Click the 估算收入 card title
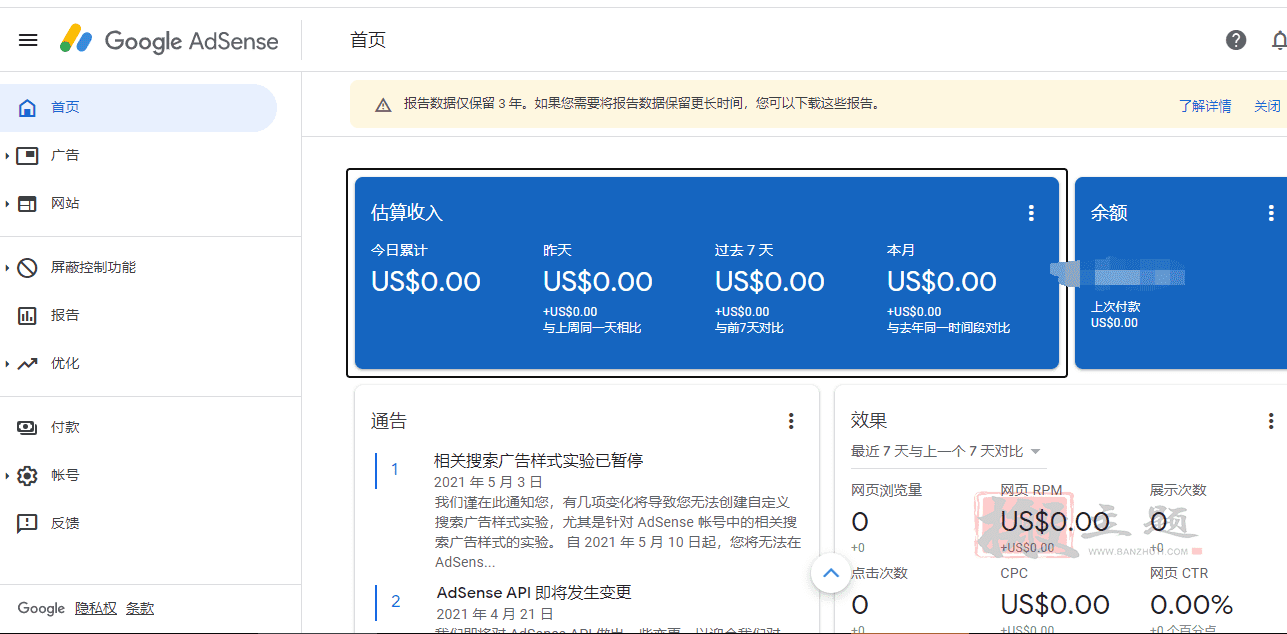The image size is (1287, 634). tap(407, 213)
